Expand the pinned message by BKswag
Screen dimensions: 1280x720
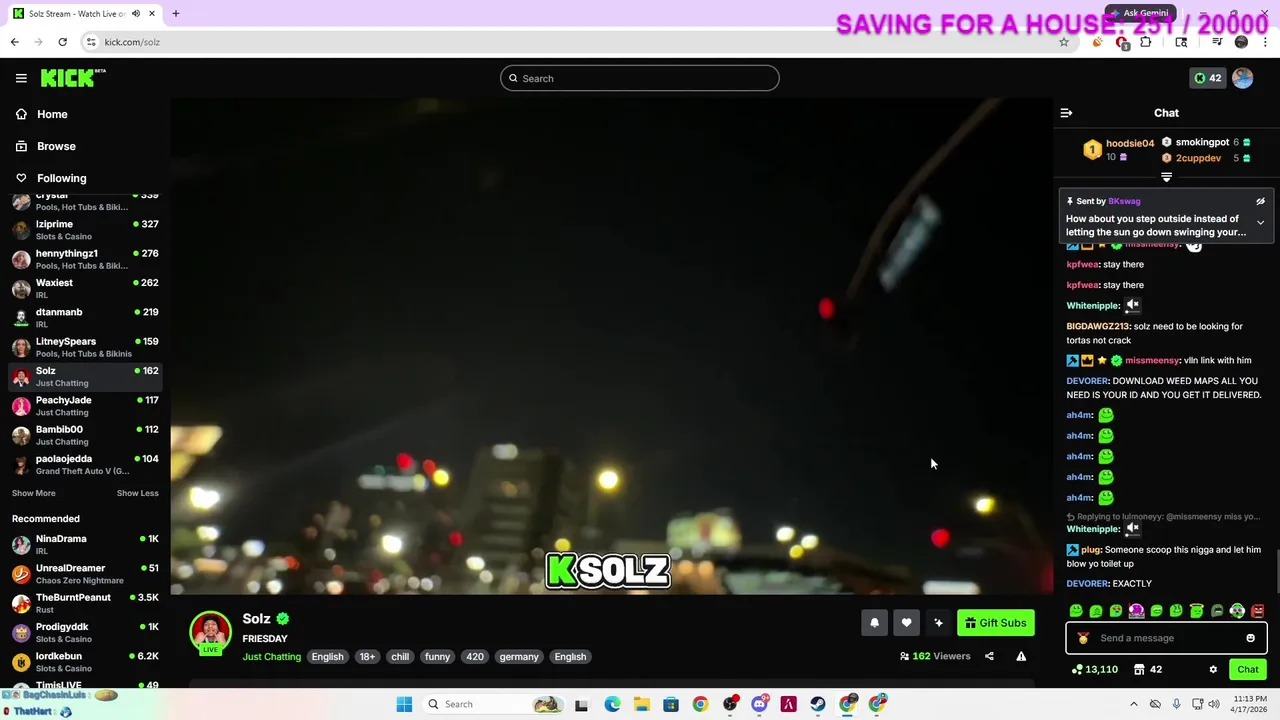1260,223
